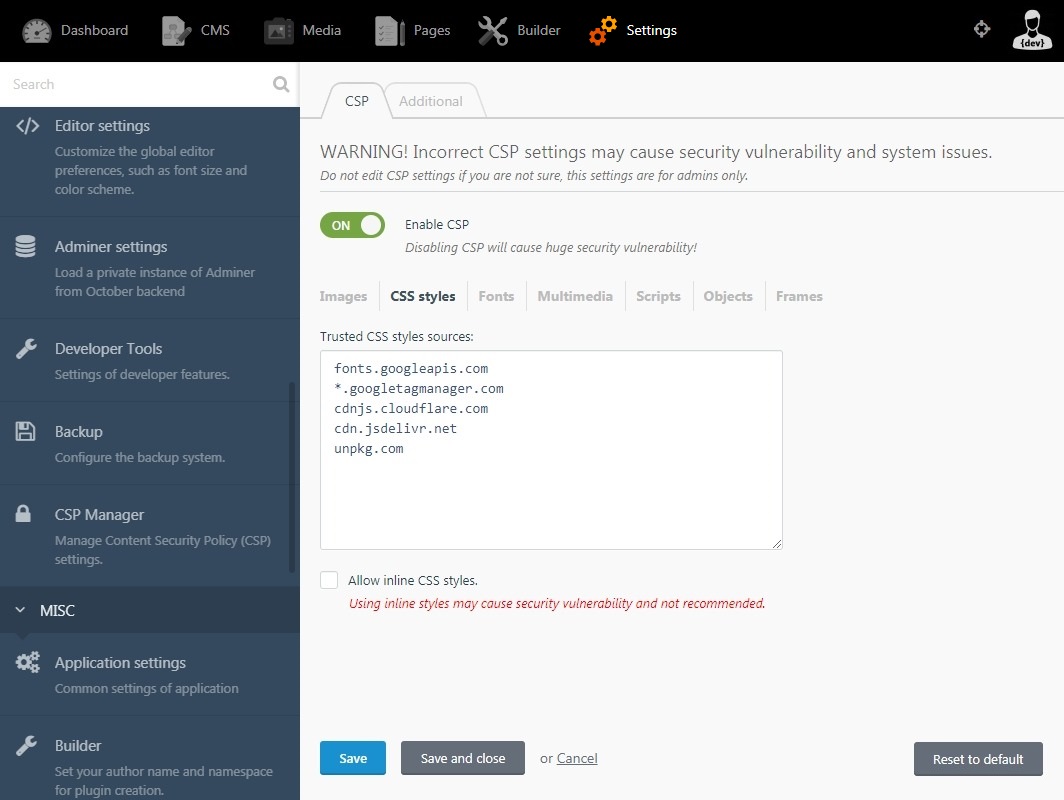Open the Objects sources tab
Image resolution: width=1064 pixels, height=800 pixels.
[x=727, y=297]
